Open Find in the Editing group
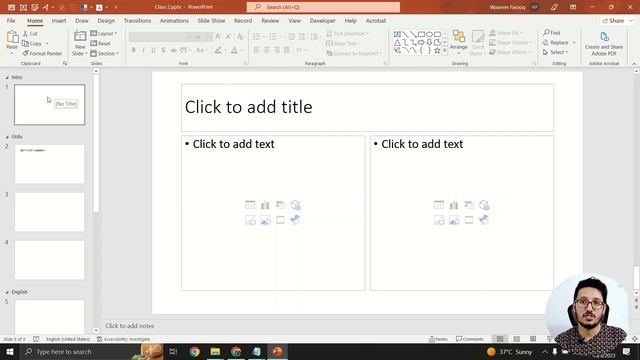The width and height of the screenshot is (640, 360). (x=551, y=32)
